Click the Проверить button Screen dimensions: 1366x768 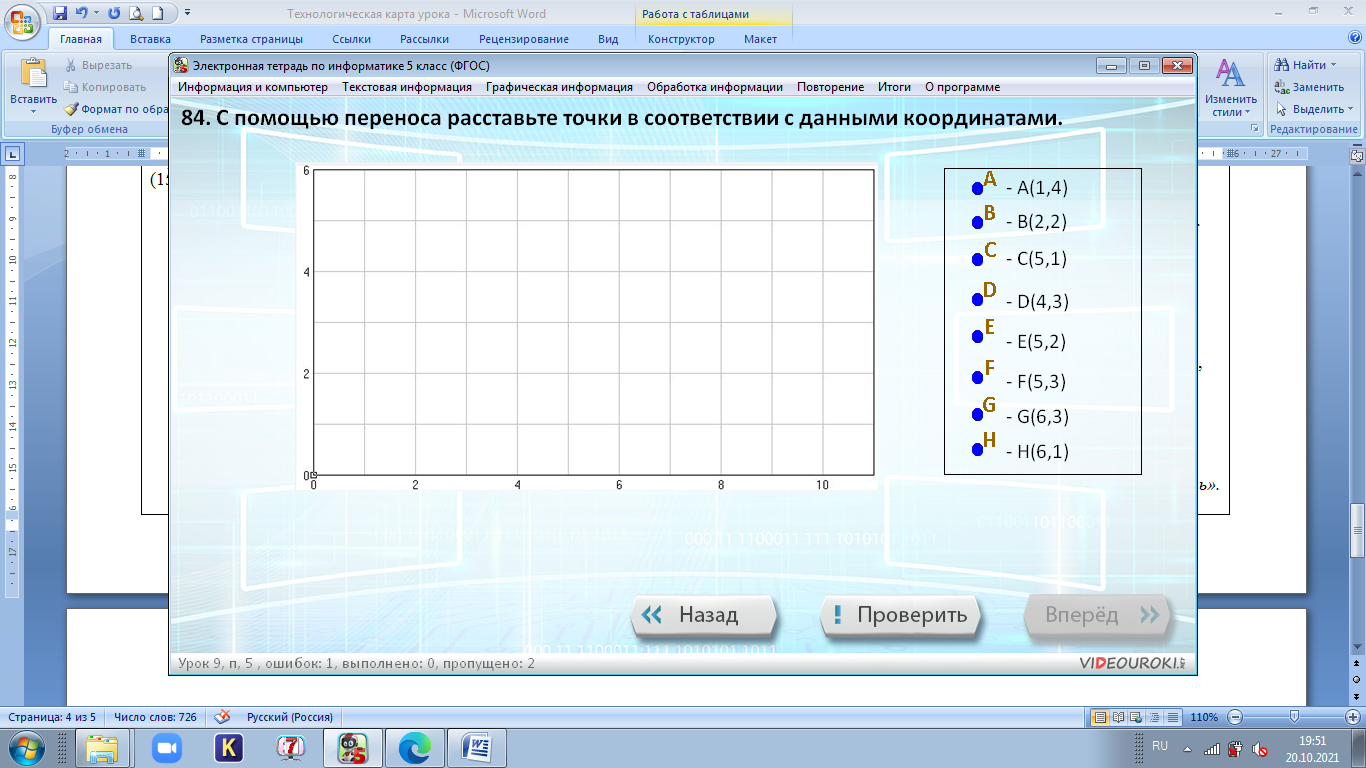[899, 615]
